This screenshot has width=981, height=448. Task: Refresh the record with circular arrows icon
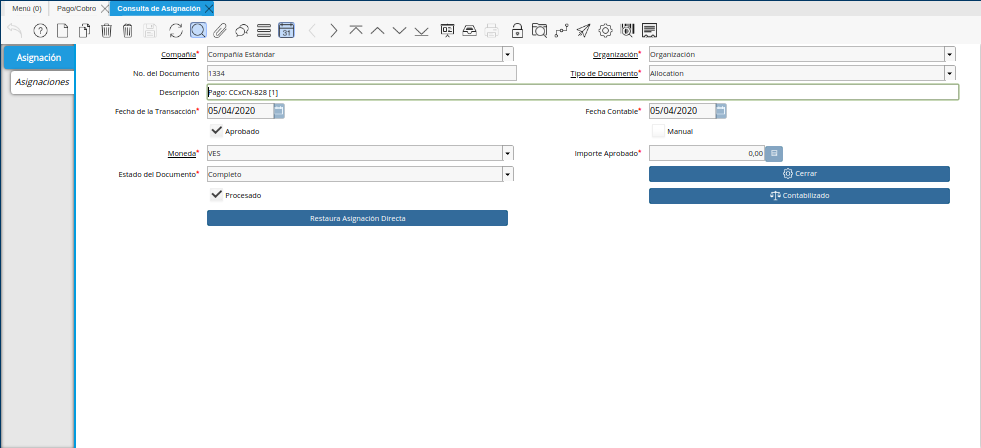pos(176,31)
